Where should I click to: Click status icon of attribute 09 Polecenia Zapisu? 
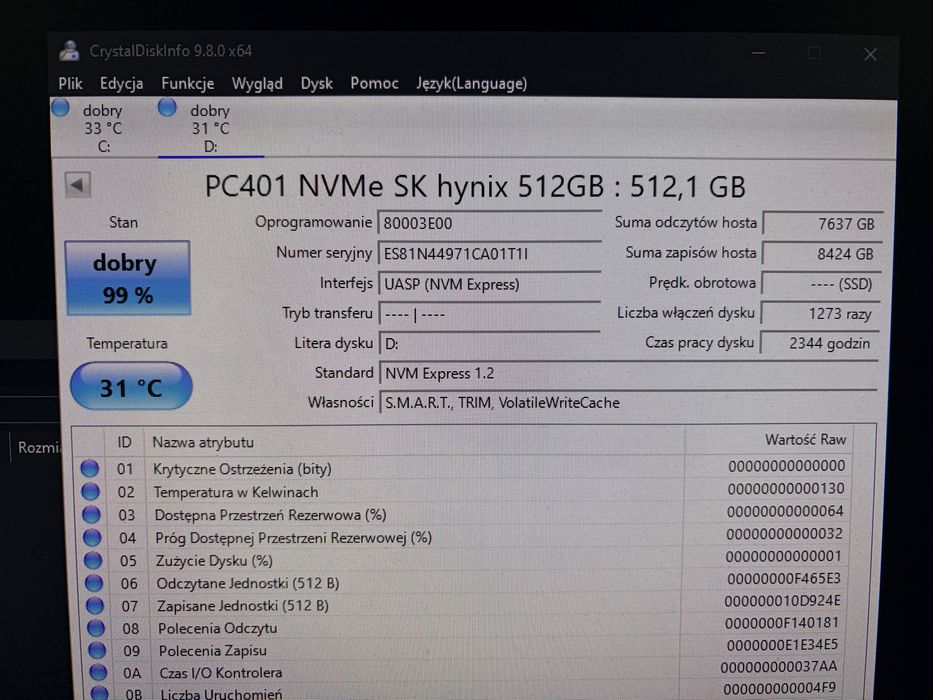point(97,651)
